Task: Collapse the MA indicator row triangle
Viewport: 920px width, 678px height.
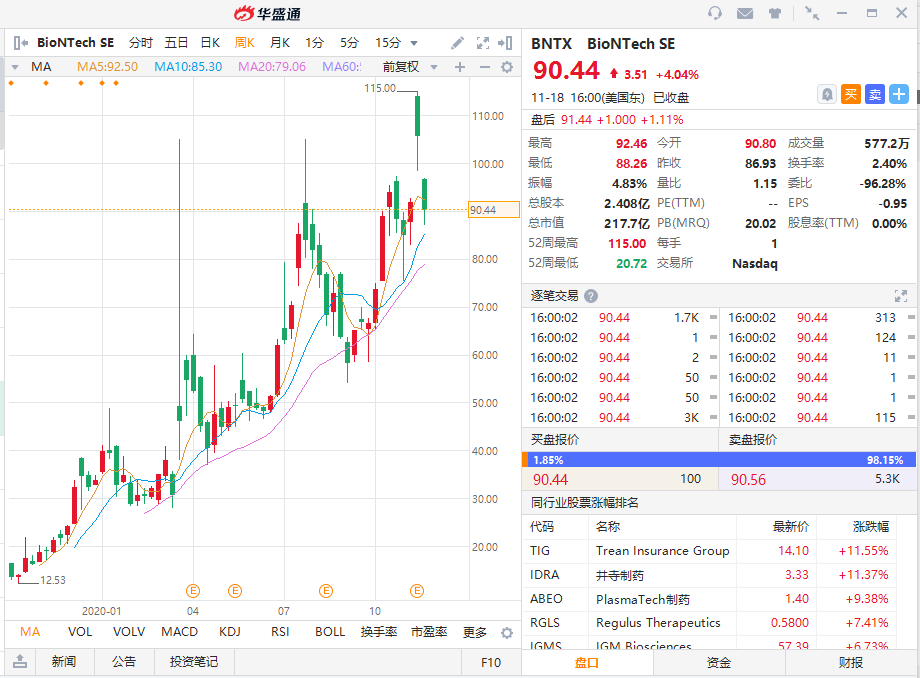Action: [x=15, y=67]
